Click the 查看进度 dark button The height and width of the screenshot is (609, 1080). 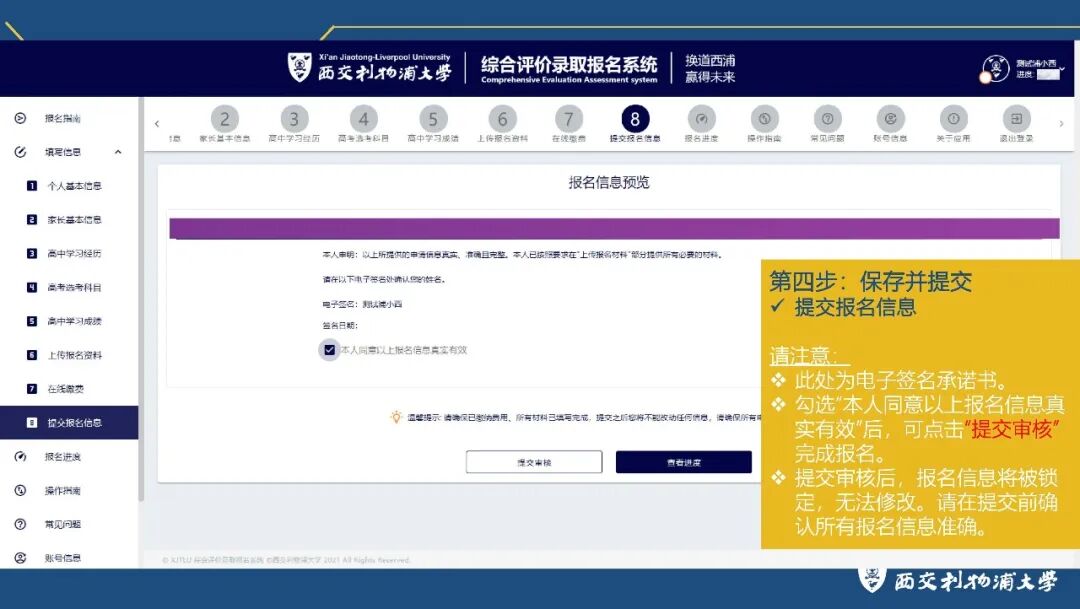[685, 461]
